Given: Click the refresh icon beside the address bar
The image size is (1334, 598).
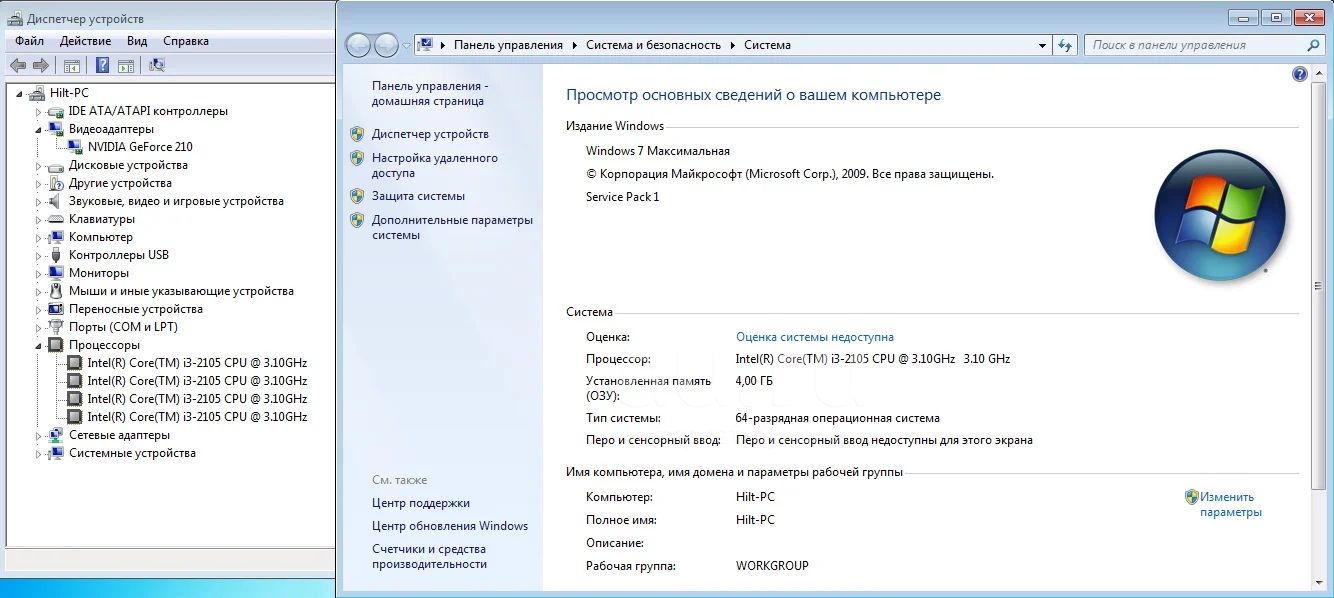Looking at the screenshot, I should tap(1065, 45).
